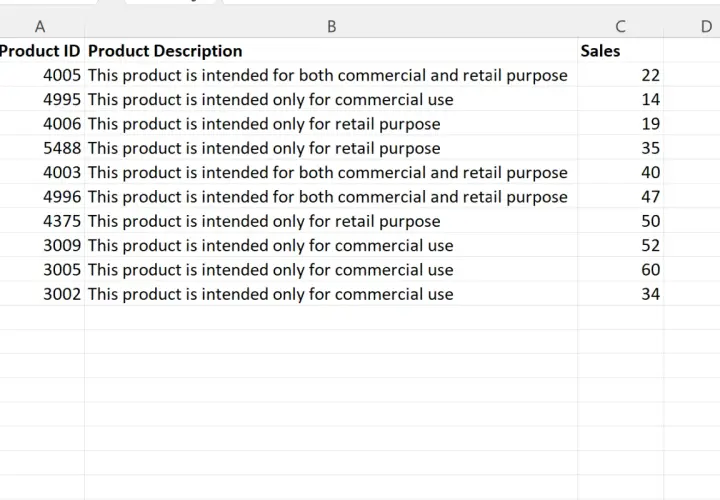Select sales value 40

[x=620, y=172]
